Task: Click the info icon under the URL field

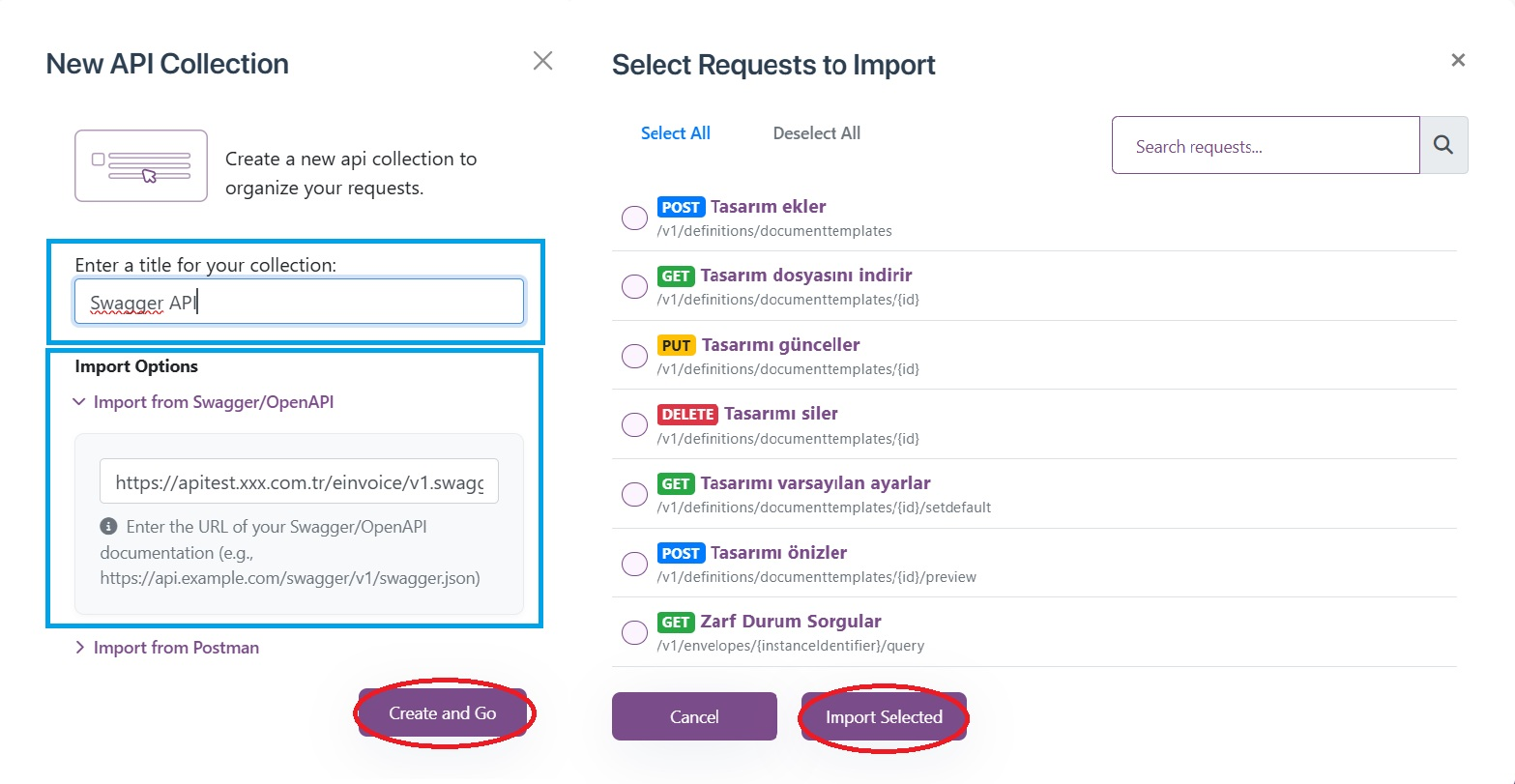Action: tap(108, 528)
